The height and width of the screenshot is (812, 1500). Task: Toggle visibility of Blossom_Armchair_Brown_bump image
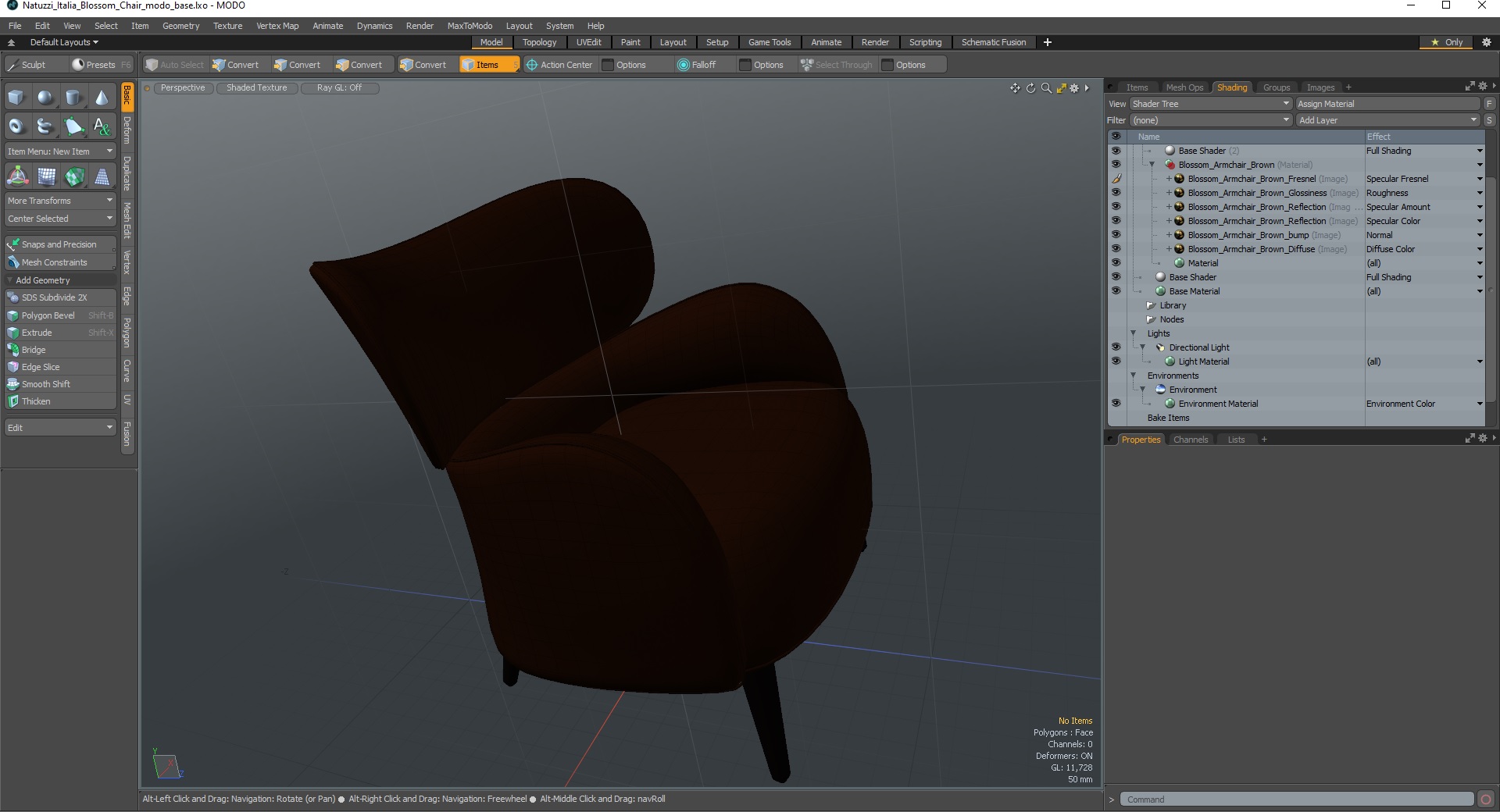1116,235
